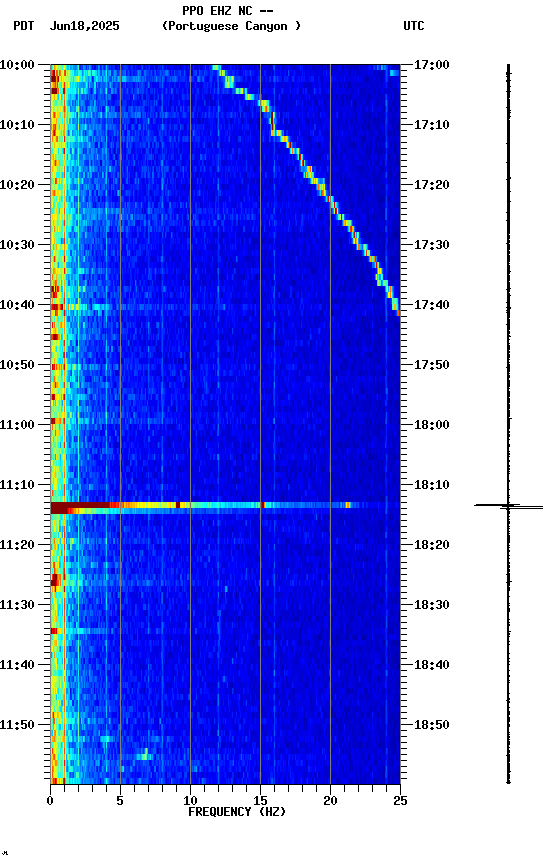Click the 17:10 UTC time label
The width and height of the screenshot is (552, 864).
click(x=432, y=125)
